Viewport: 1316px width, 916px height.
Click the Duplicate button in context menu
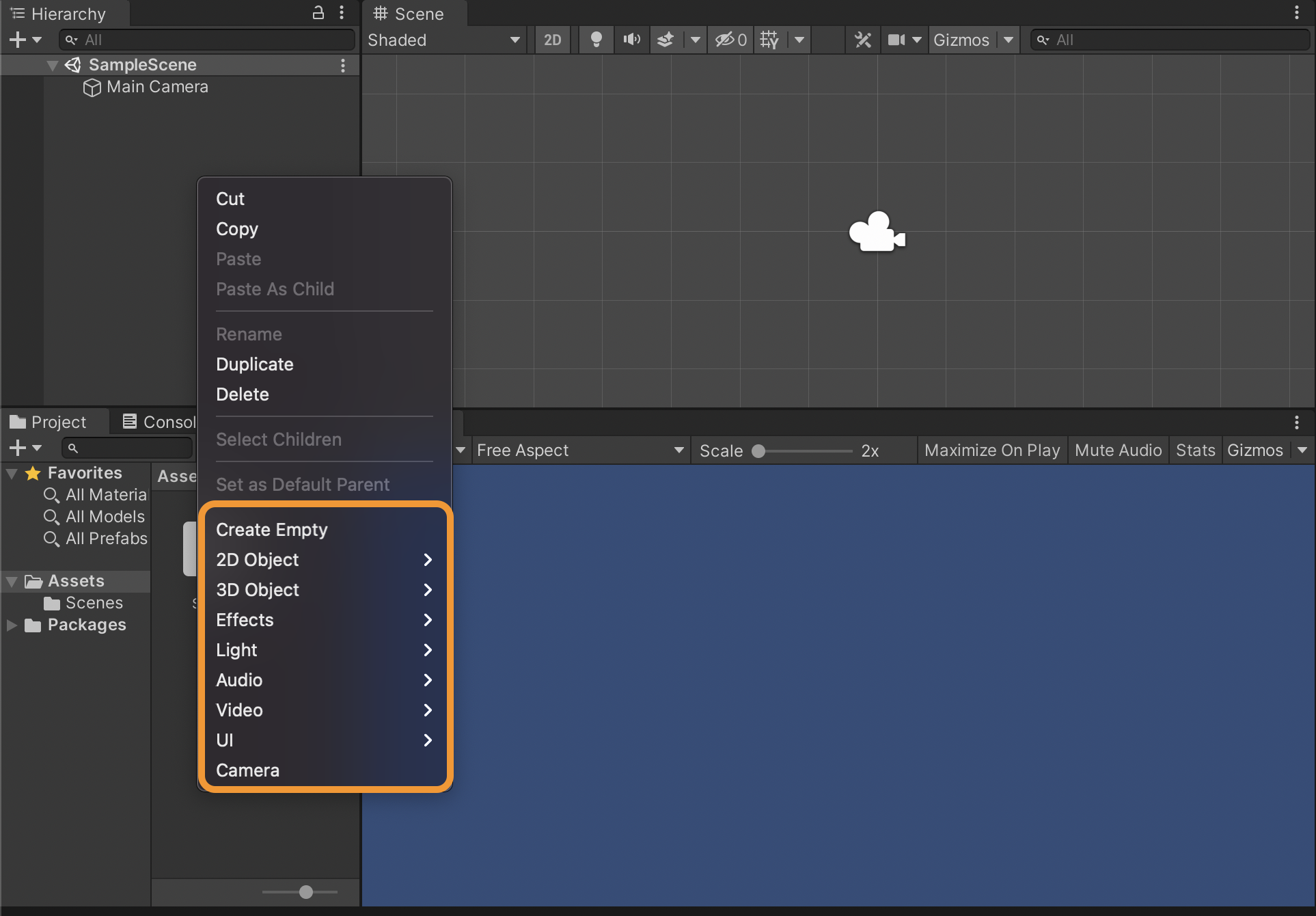pyautogui.click(x=255, y=364)
